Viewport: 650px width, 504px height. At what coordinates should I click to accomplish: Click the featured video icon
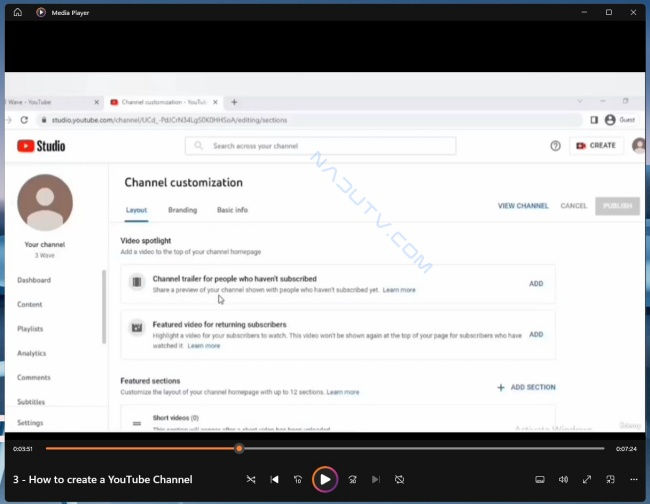[137, 328]
